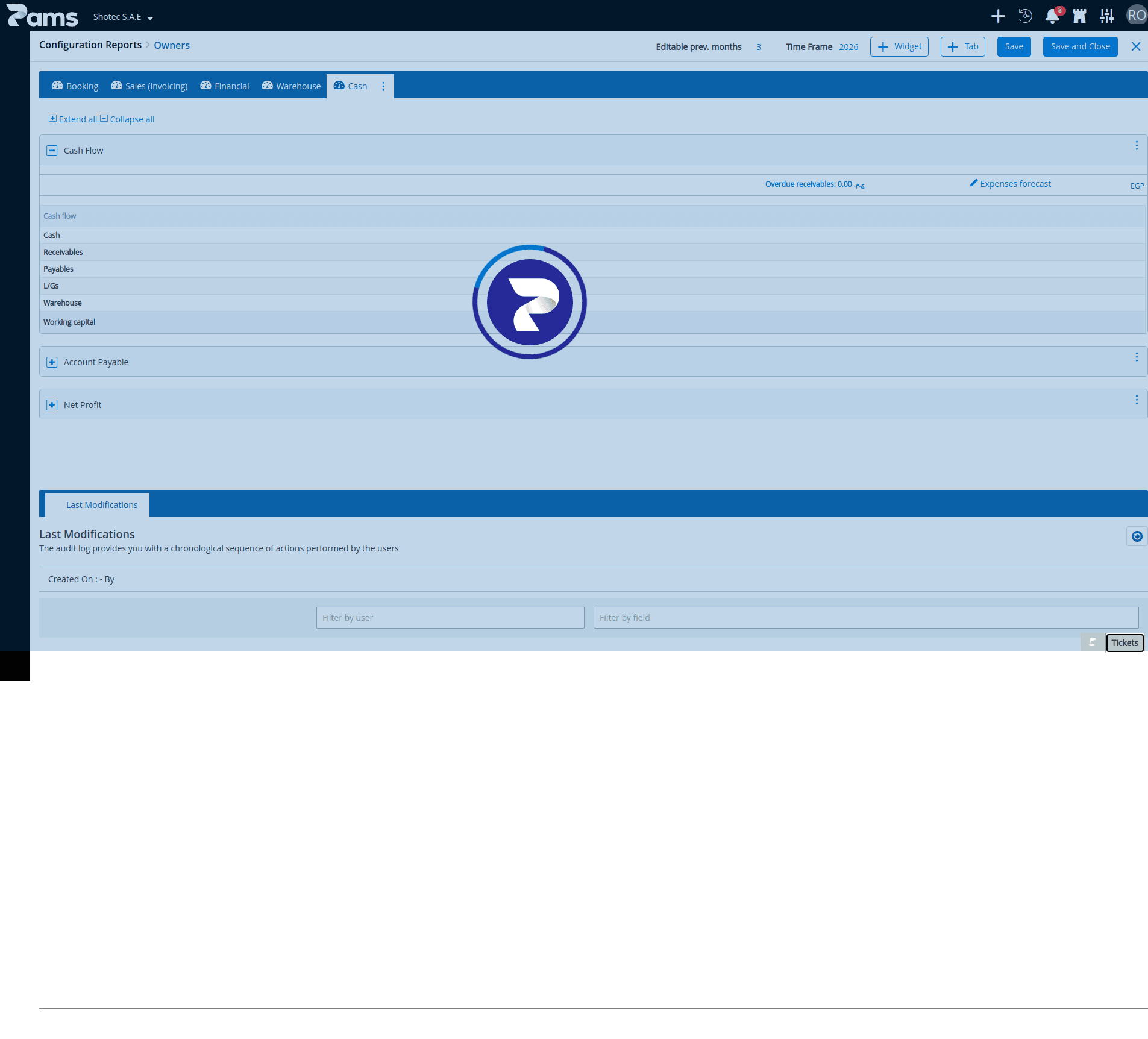This screenshot has height=1039, width=1148.
Task: Expand the Account Payable section
Action: point(52,362)
